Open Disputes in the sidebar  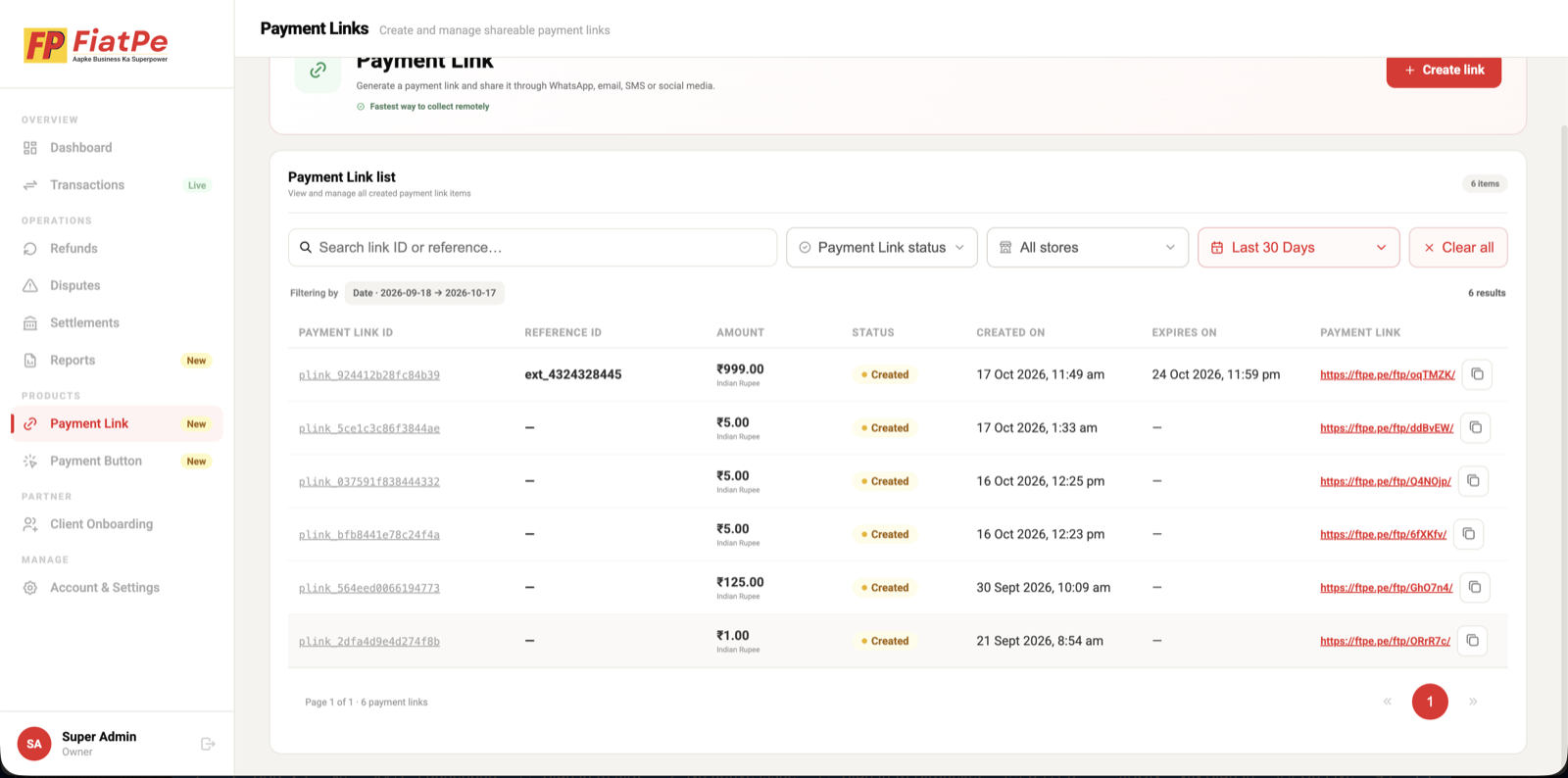(117, 286)
